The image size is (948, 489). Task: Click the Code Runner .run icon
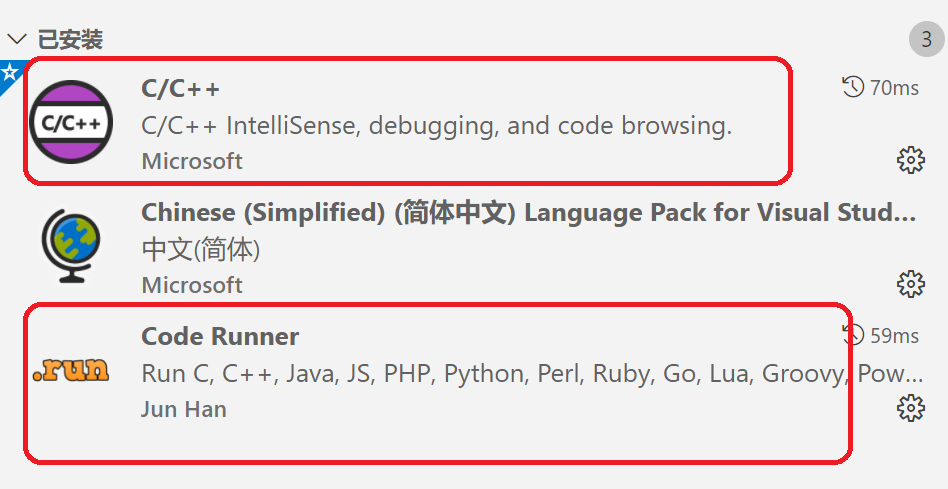point(71,372)
